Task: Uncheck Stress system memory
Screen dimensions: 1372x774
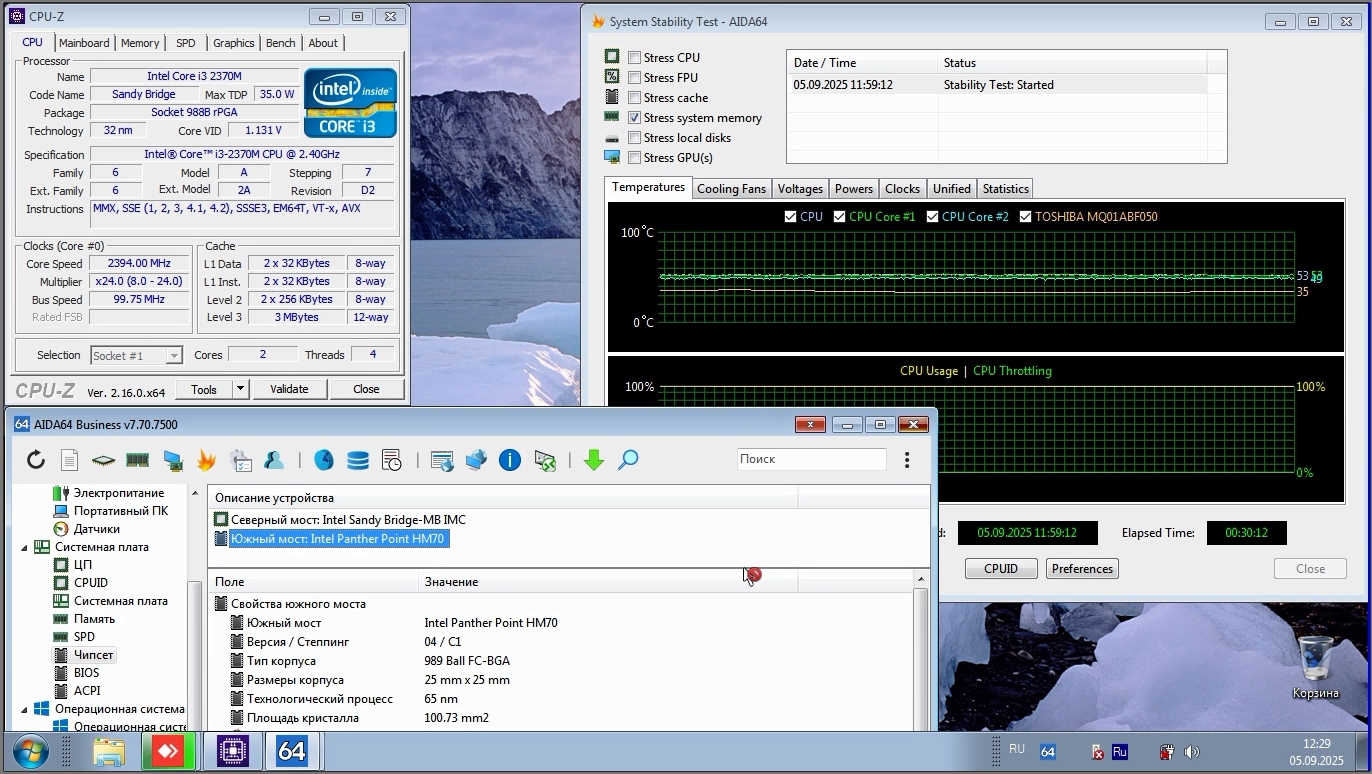Action: tap(634, 118)
